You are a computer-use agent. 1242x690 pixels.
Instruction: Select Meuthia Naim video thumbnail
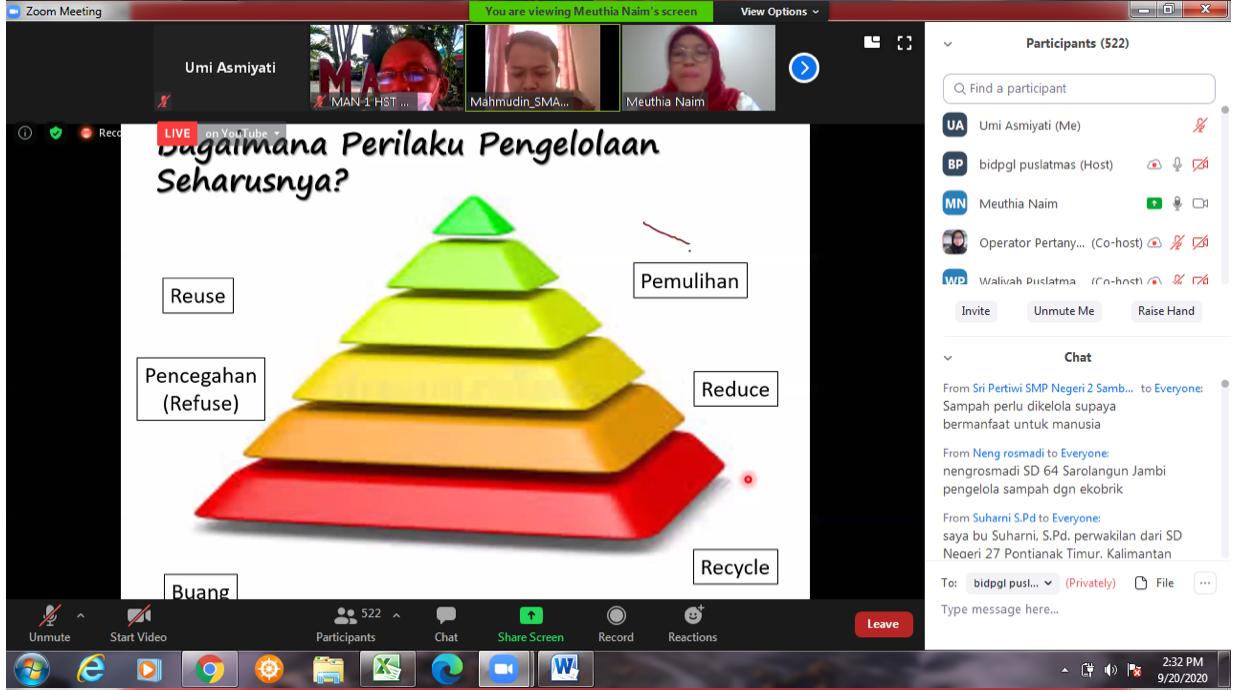click(x=698, y=67)
